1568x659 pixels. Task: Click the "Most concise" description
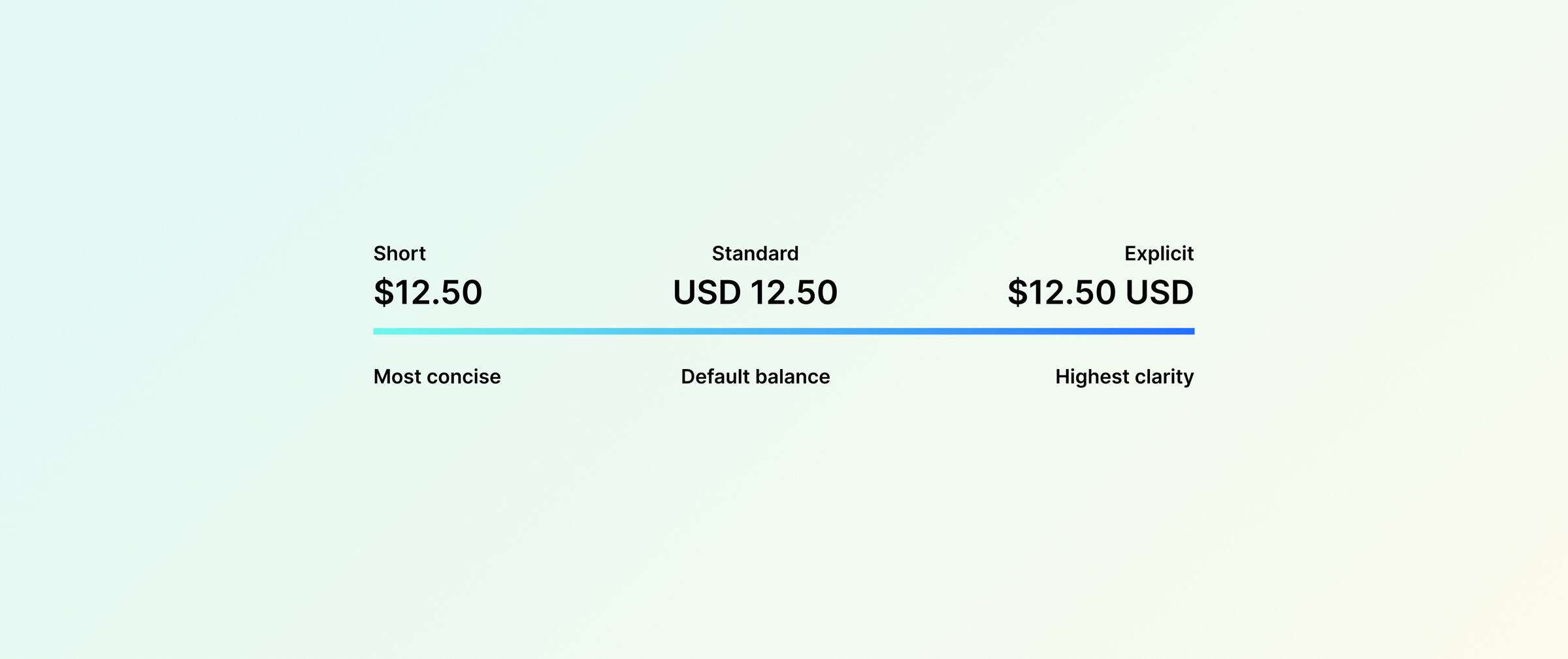point(436,377)
